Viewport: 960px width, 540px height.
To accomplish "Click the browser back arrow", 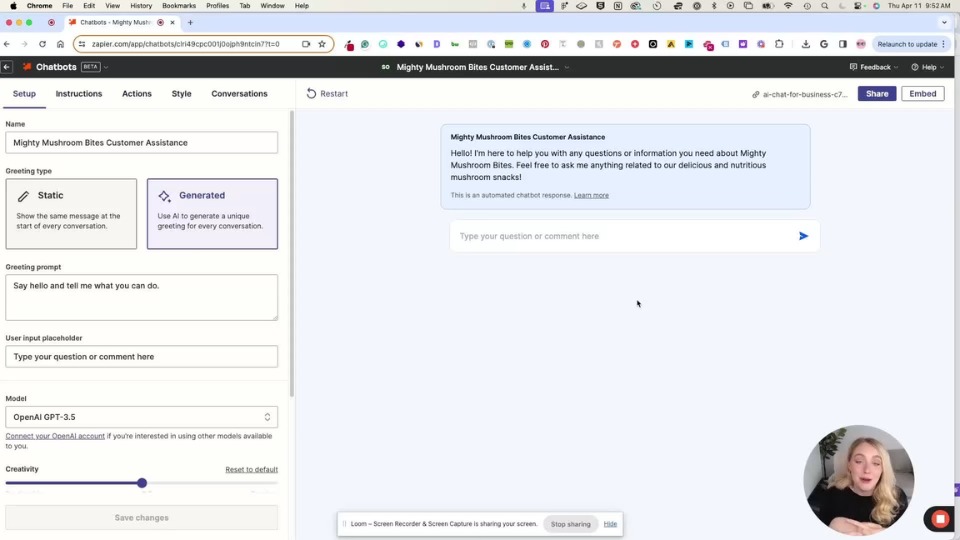I will coord(7,44).
